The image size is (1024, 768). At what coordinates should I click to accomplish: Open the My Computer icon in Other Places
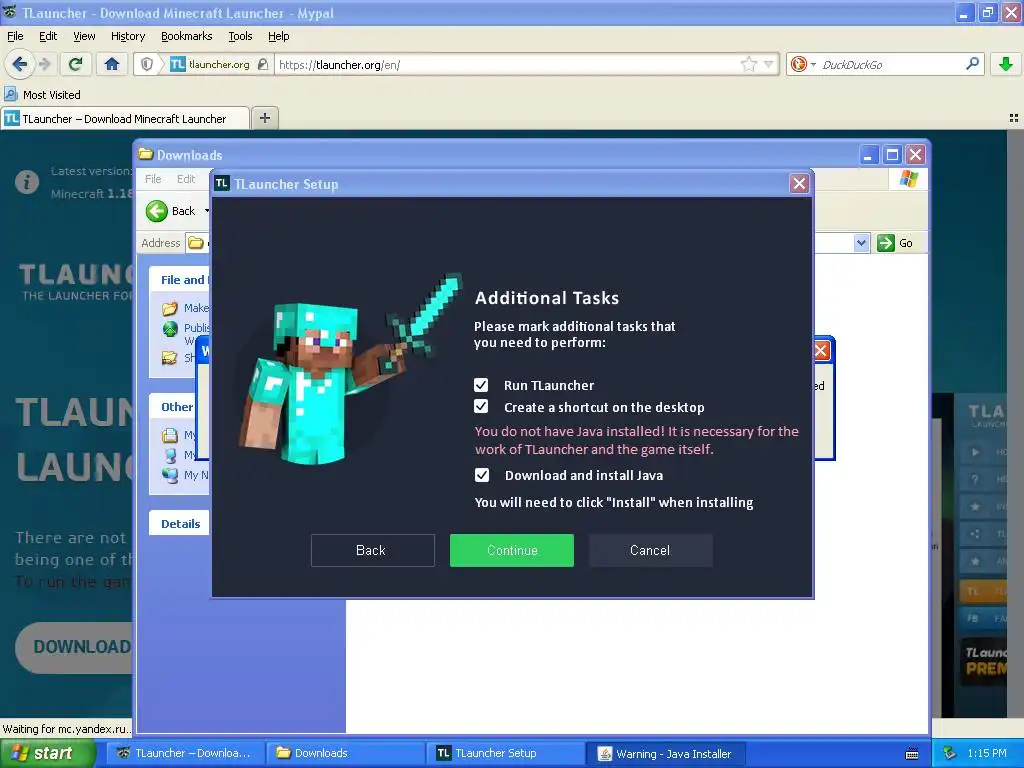point(170,455)
